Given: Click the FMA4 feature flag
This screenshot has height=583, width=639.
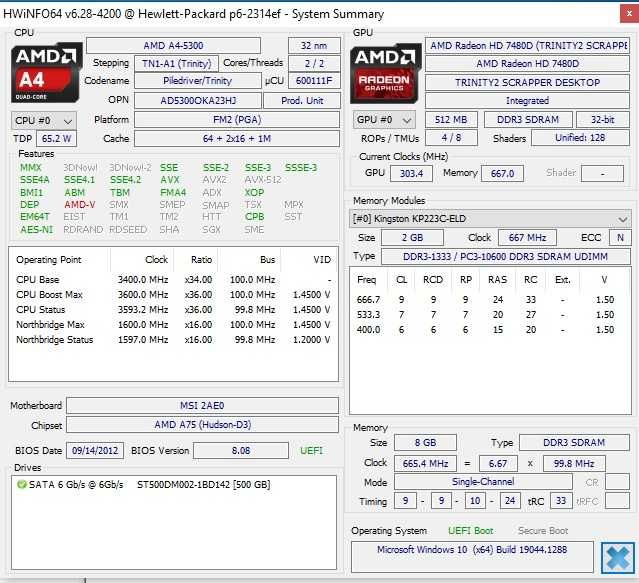Looking at the screenshot, I should [x=173, y=192].
